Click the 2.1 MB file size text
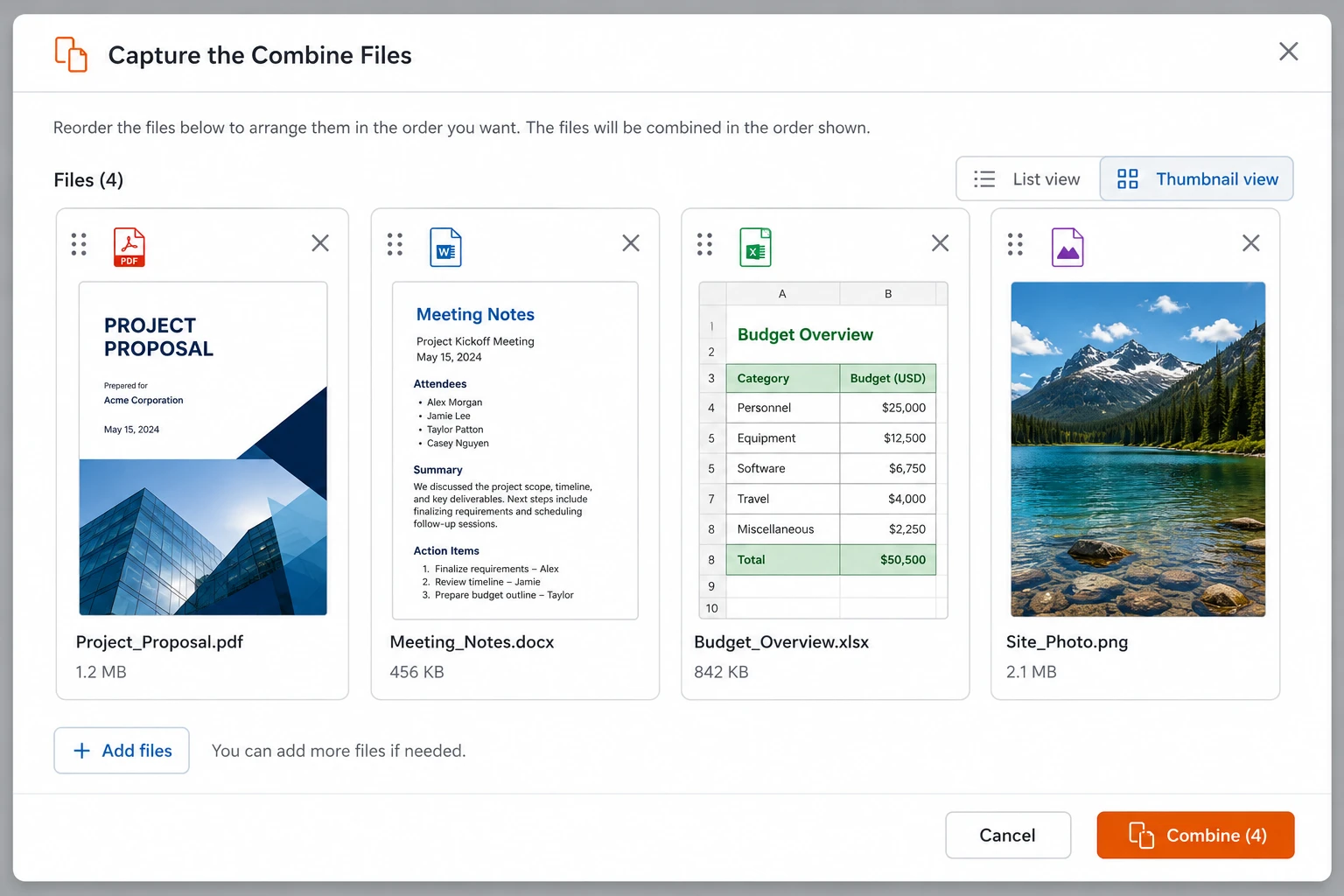 click(1031, 672)
